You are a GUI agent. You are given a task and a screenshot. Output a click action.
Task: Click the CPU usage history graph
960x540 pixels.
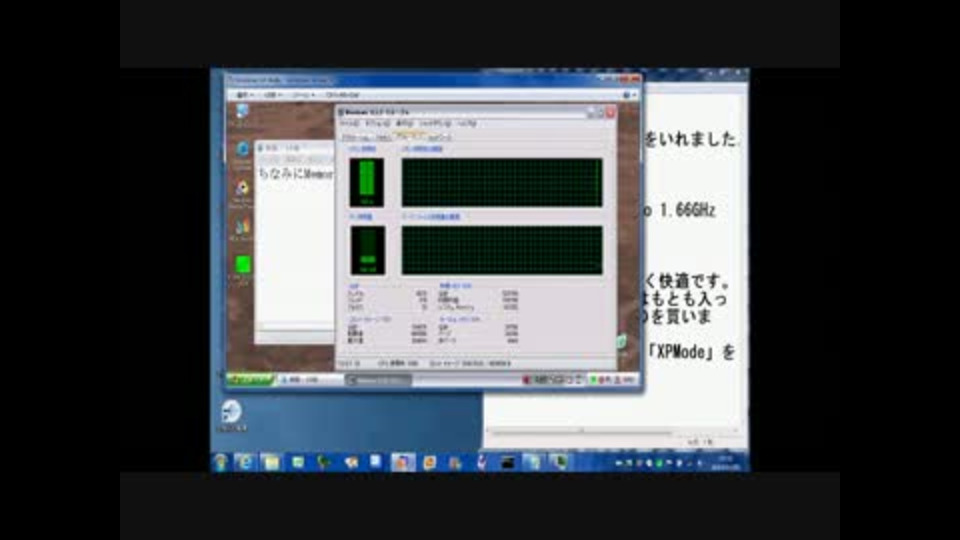501,182
